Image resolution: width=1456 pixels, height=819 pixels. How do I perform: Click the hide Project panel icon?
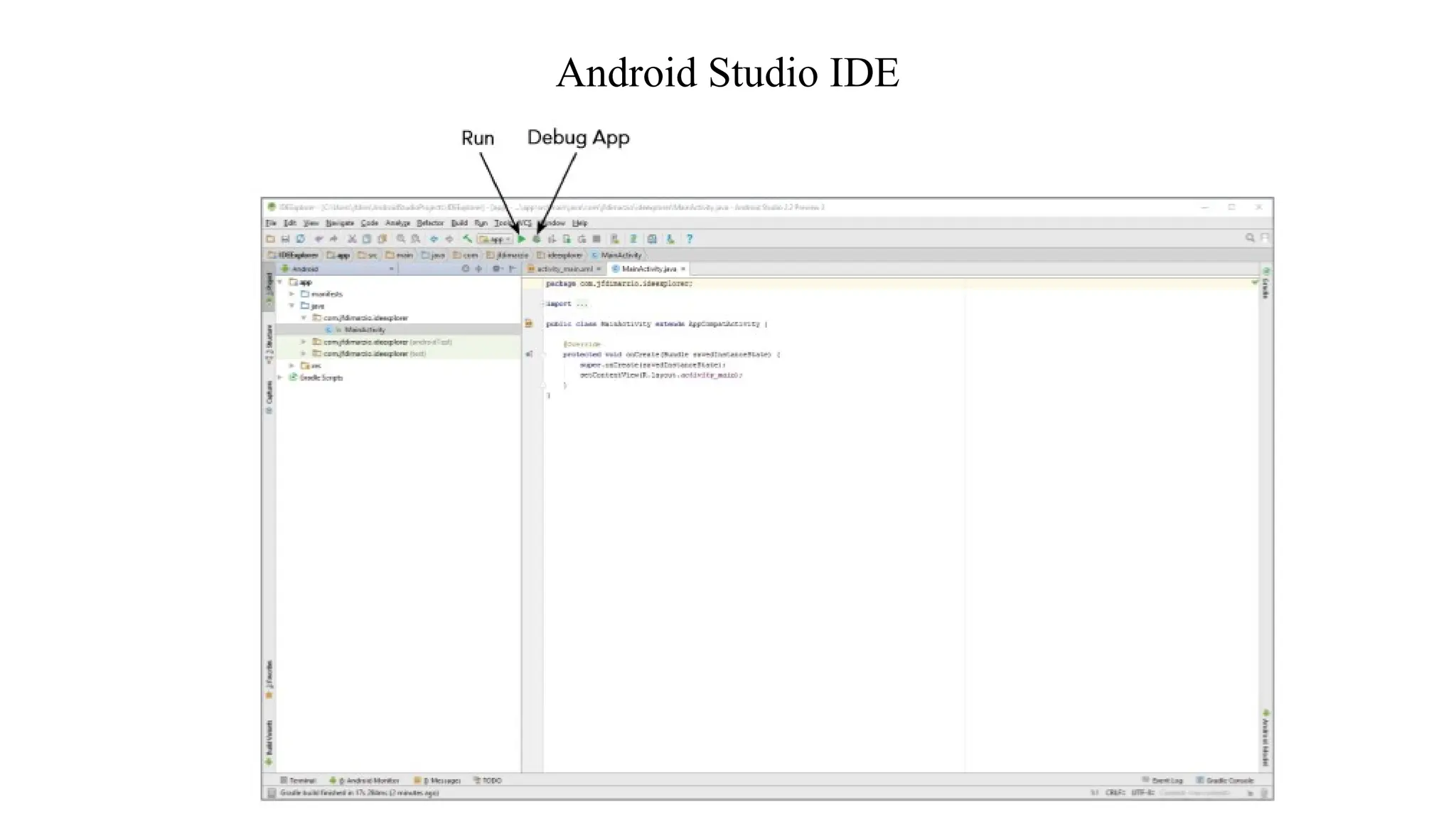[x=513, y=269]
